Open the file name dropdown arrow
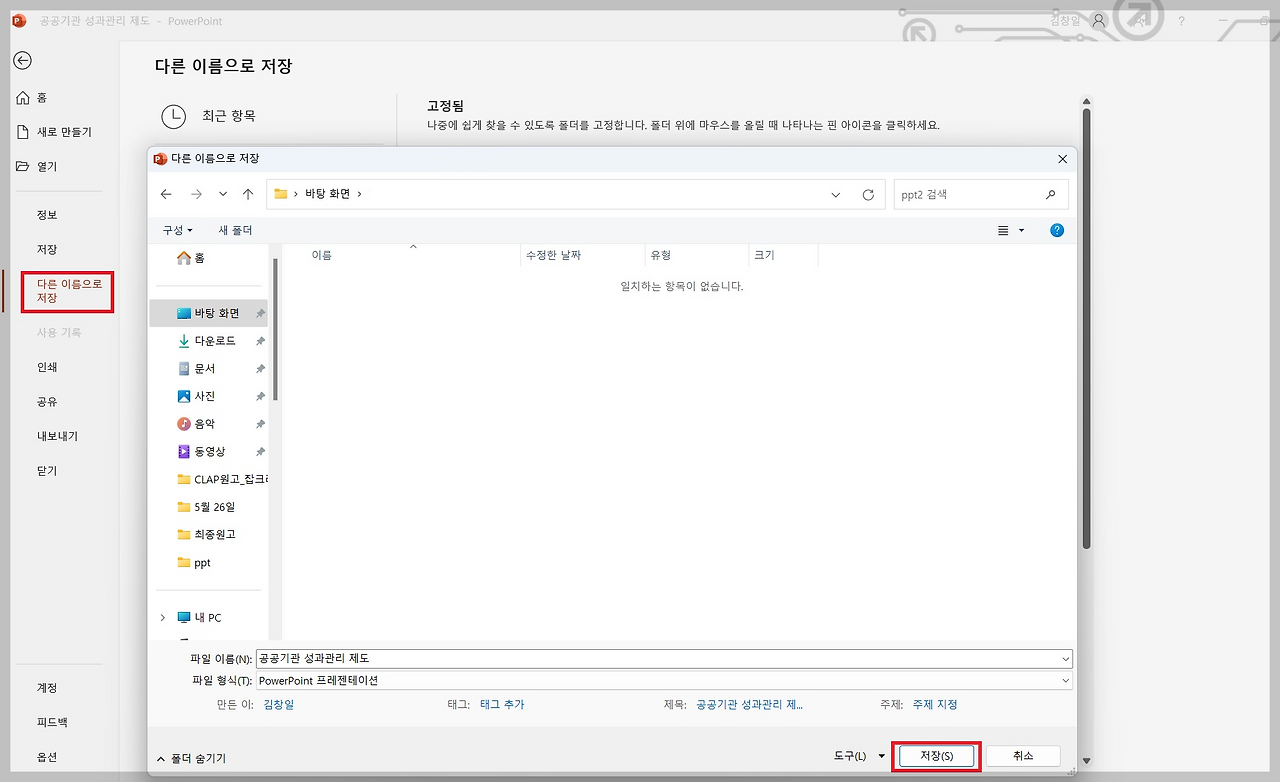This screenshot has width=1280, height=782. pyautogui.click(x=1066, y=659)
